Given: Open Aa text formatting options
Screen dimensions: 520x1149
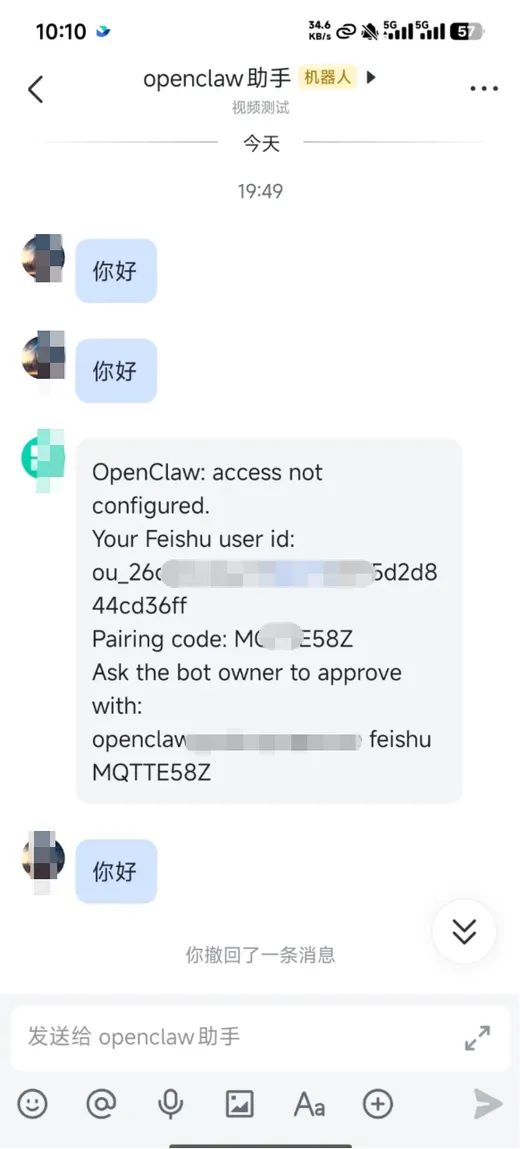Looking at the screenshot, I should (309, 1104).
